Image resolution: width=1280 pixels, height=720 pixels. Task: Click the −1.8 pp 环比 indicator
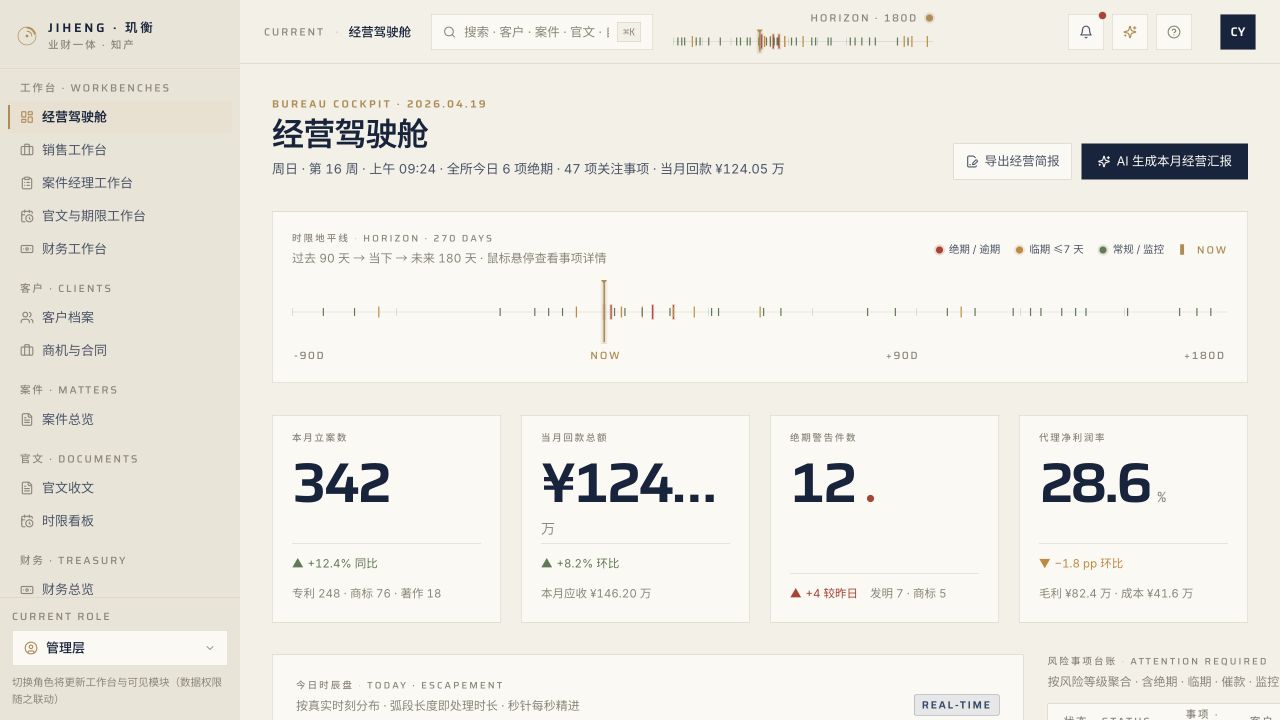tap(1081, 564)
